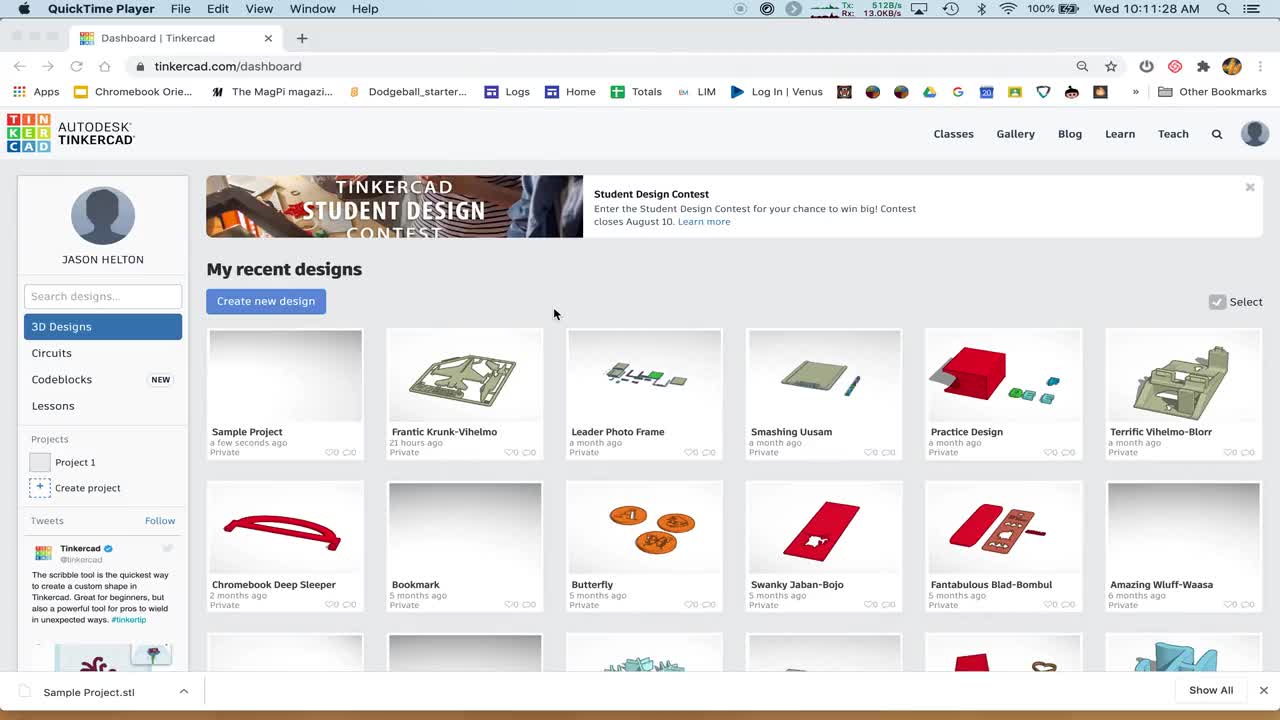Click the Tinkercad logo
Image resolution: width=1280 pixels, height=720 pixels.
pyautogui.click(x=69, y=133)
